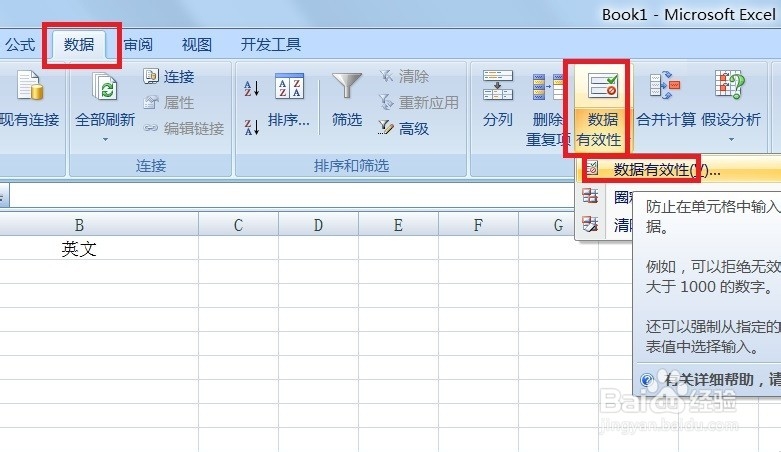
Task: Choose 数据有效性(V)... from the menu
Action: tap(680, 170)
